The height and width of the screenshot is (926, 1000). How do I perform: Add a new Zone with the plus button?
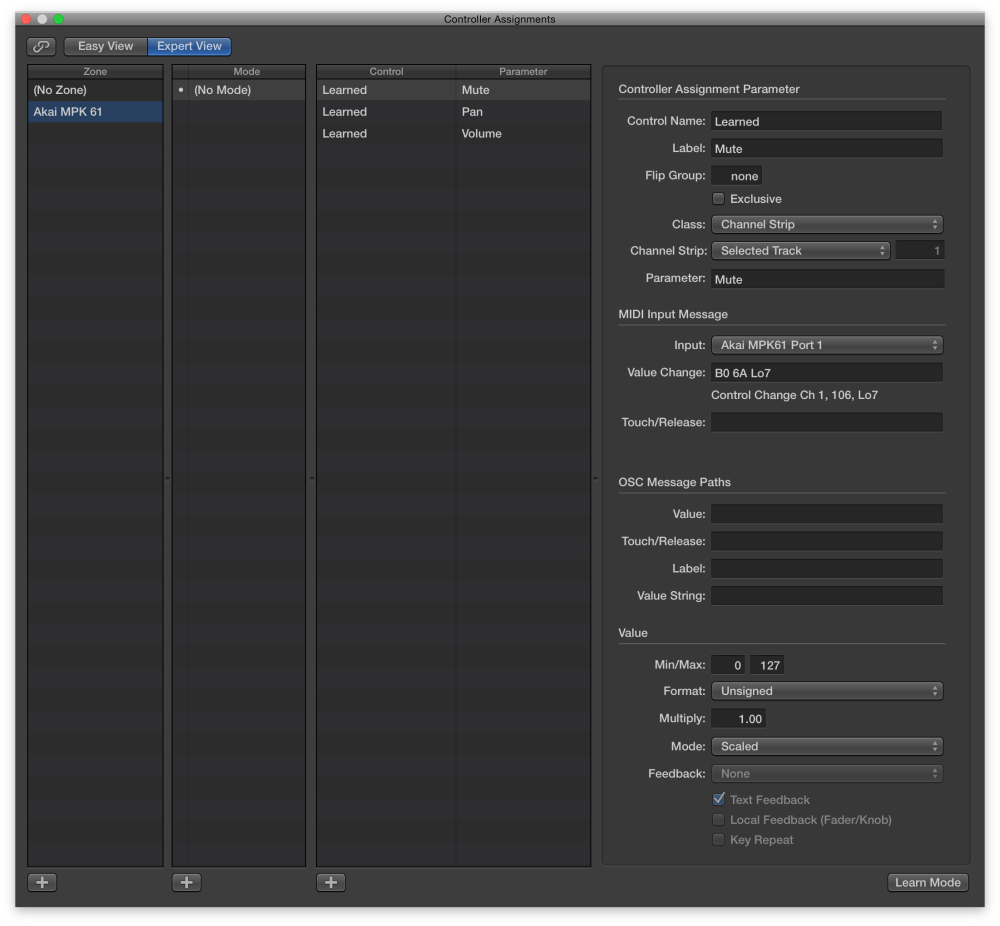pyautogui.click(x=41, y=882)
